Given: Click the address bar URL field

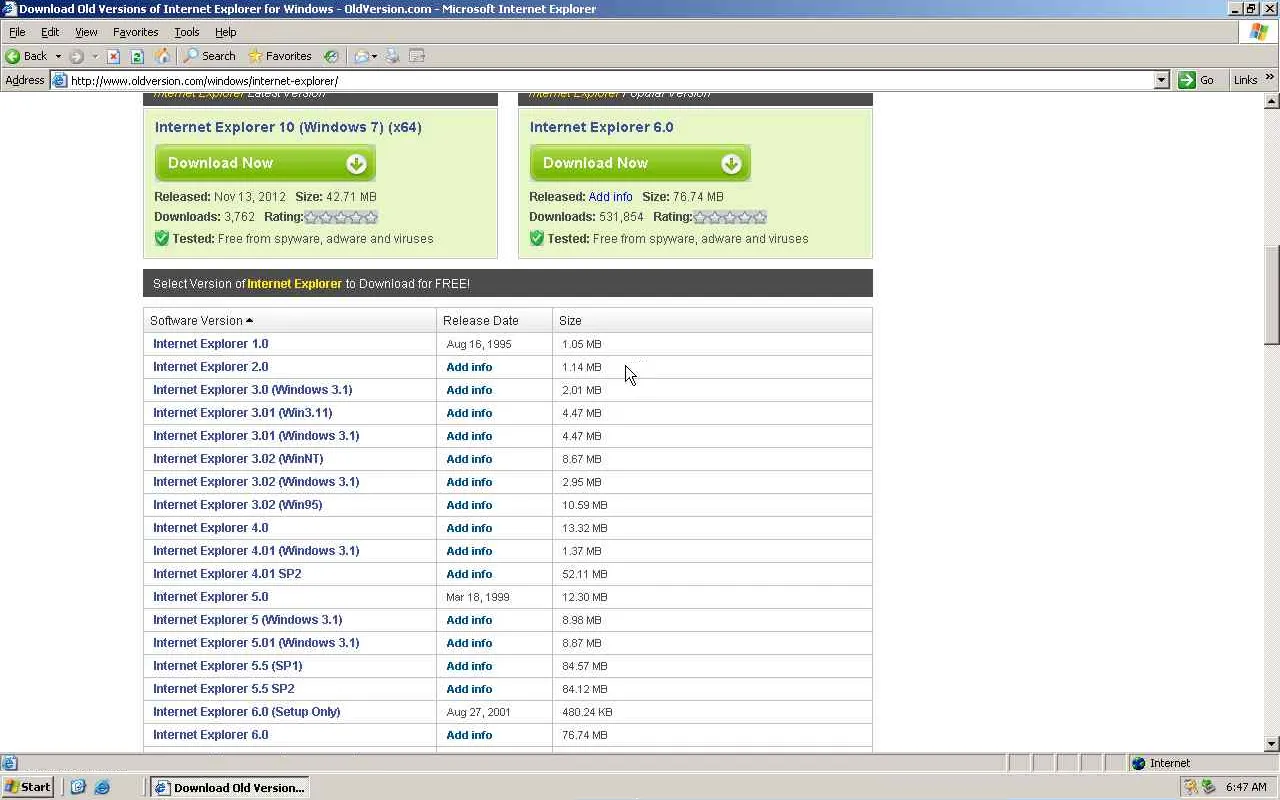Looking at the screenshot, I should point(610,80).
